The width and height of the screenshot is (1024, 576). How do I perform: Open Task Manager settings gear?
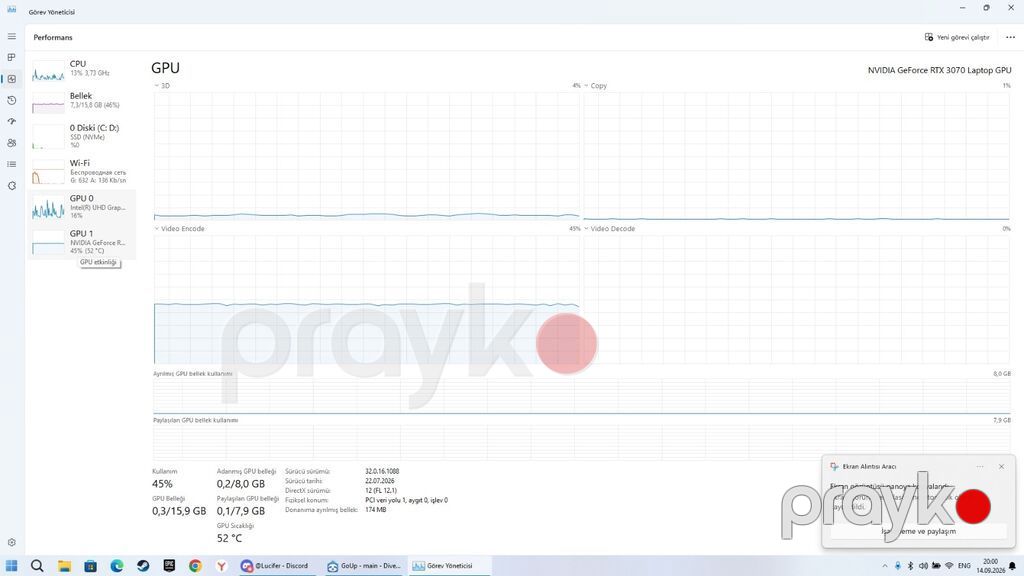[12, 543]
